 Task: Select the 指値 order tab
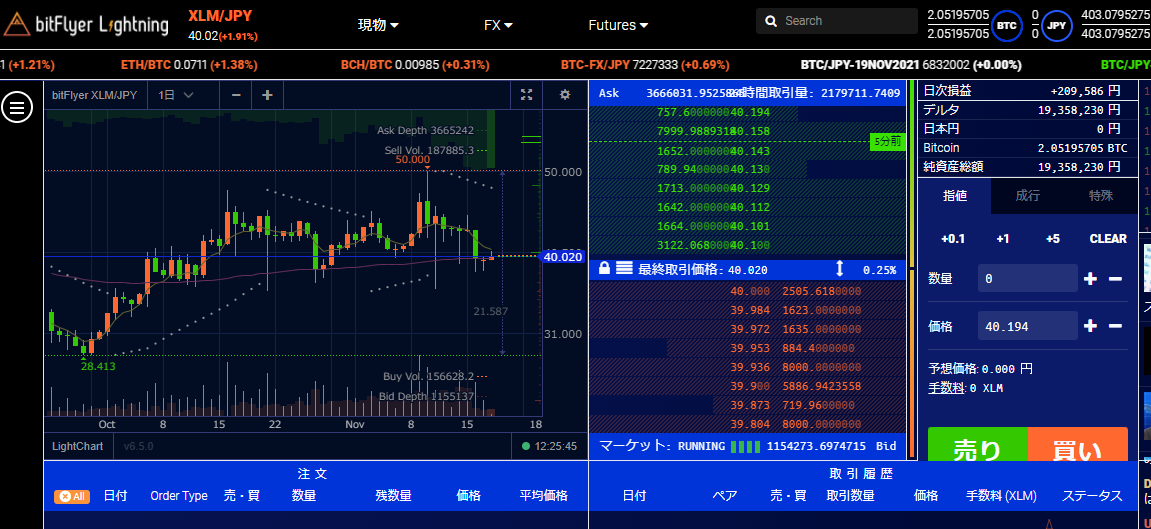pos(954,196)
